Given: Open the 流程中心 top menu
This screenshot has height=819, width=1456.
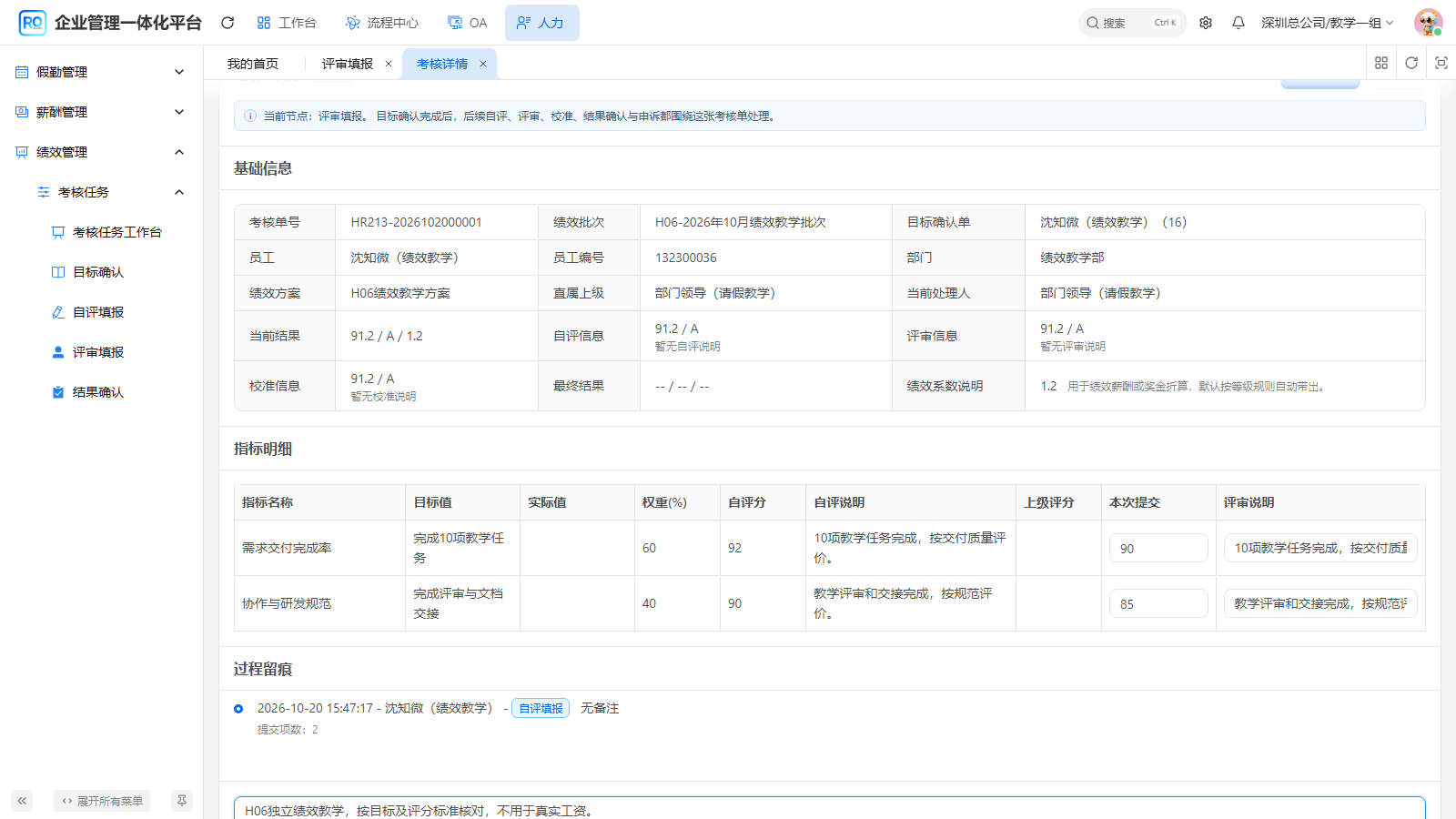Looking at the screenshot, I should (382, 23).
